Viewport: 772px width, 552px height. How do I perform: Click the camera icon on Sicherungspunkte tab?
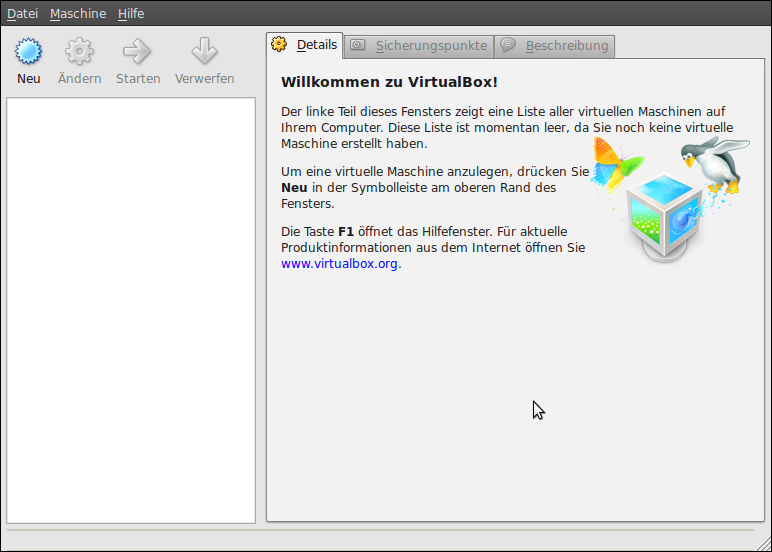[357, 46]
